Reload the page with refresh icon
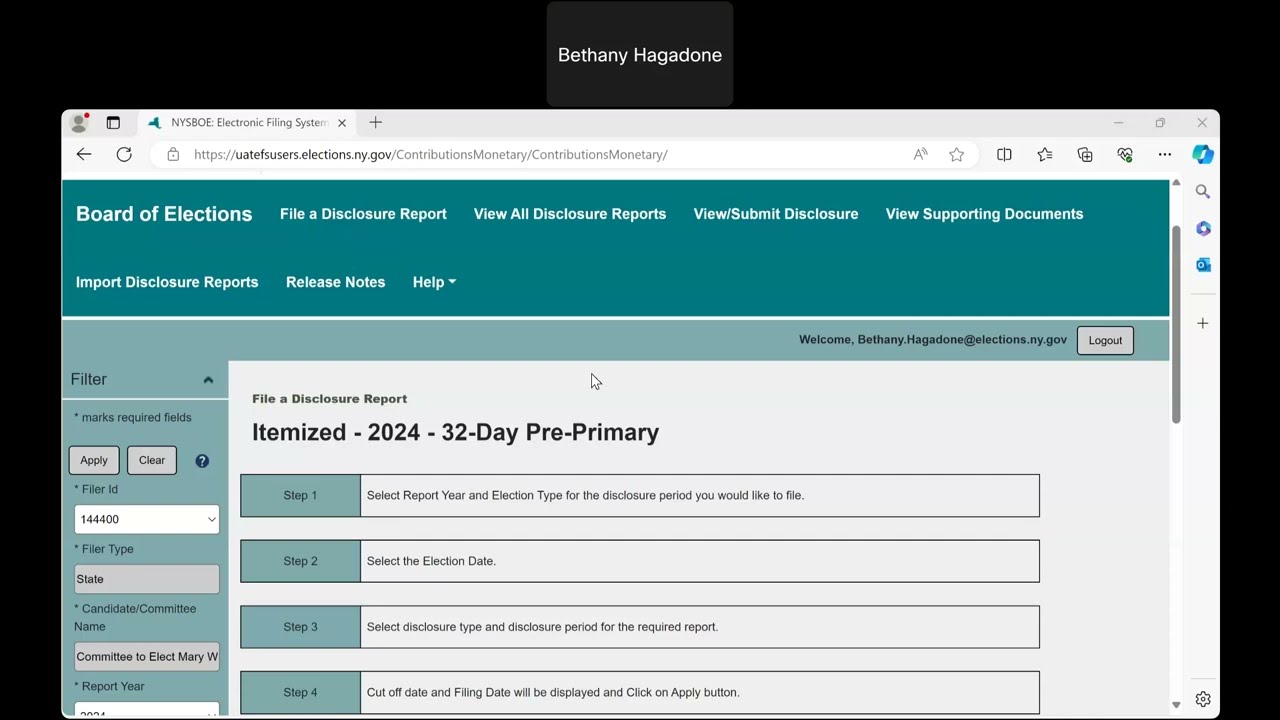The width and height of the screenshot is (1280, 720). 124,154
